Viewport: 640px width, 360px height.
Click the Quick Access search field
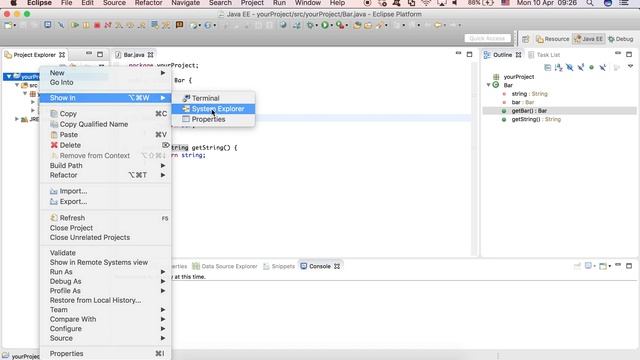[487, 38]
